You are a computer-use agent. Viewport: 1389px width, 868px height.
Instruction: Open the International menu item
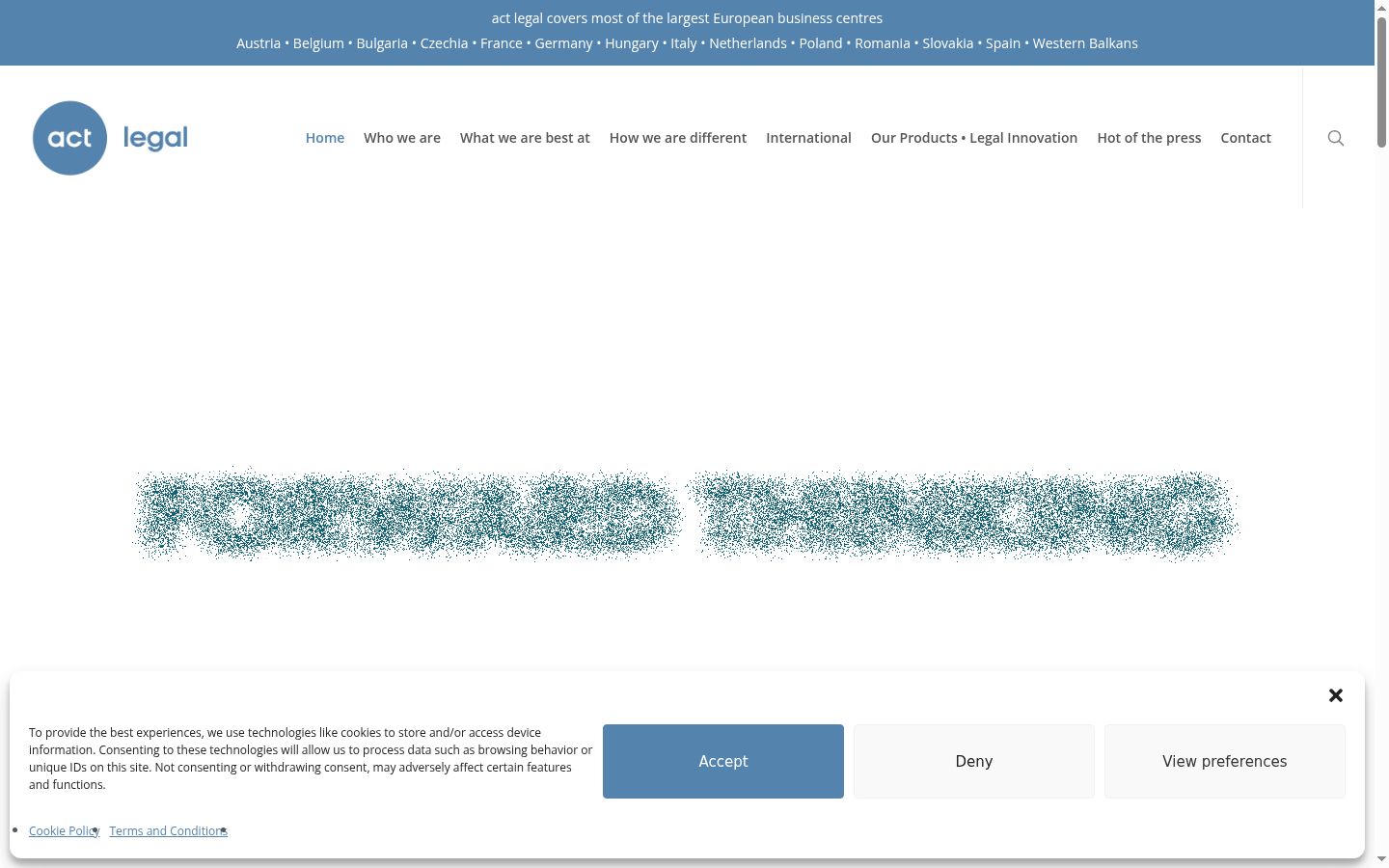(808, 138)
